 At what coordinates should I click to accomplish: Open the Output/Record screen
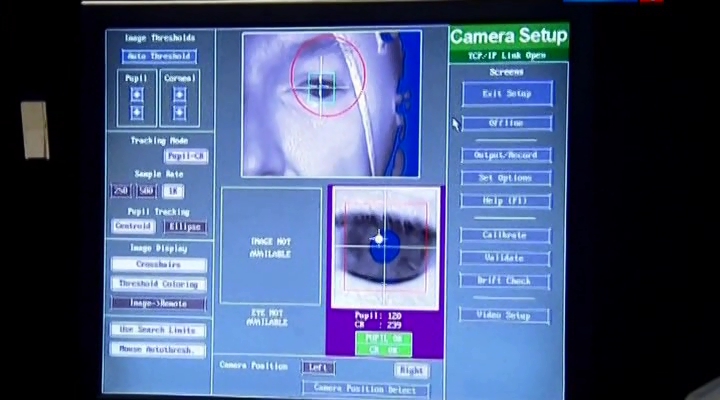506,155
